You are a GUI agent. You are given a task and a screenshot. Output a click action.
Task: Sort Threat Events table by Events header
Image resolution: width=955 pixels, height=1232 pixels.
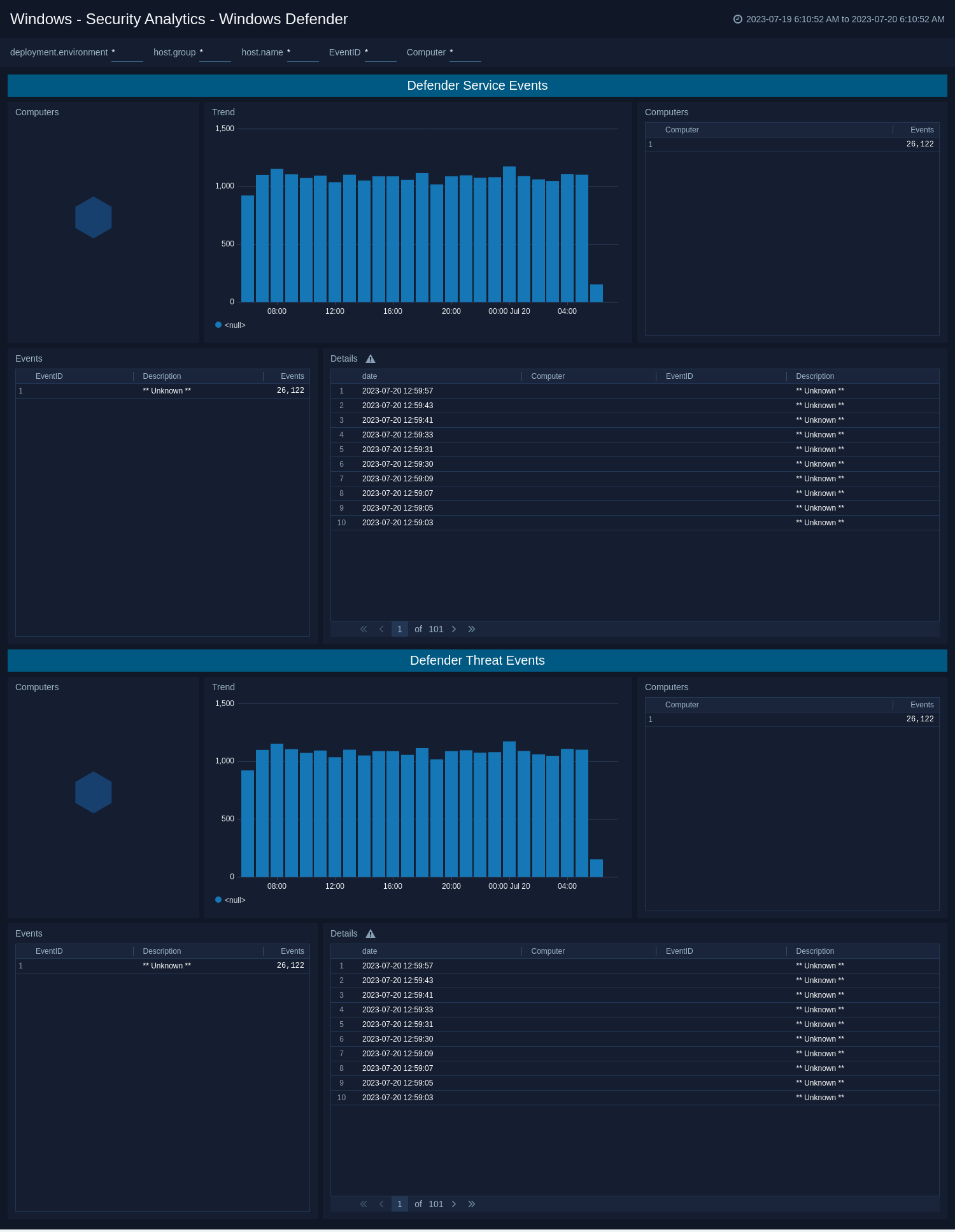point(292,951)
